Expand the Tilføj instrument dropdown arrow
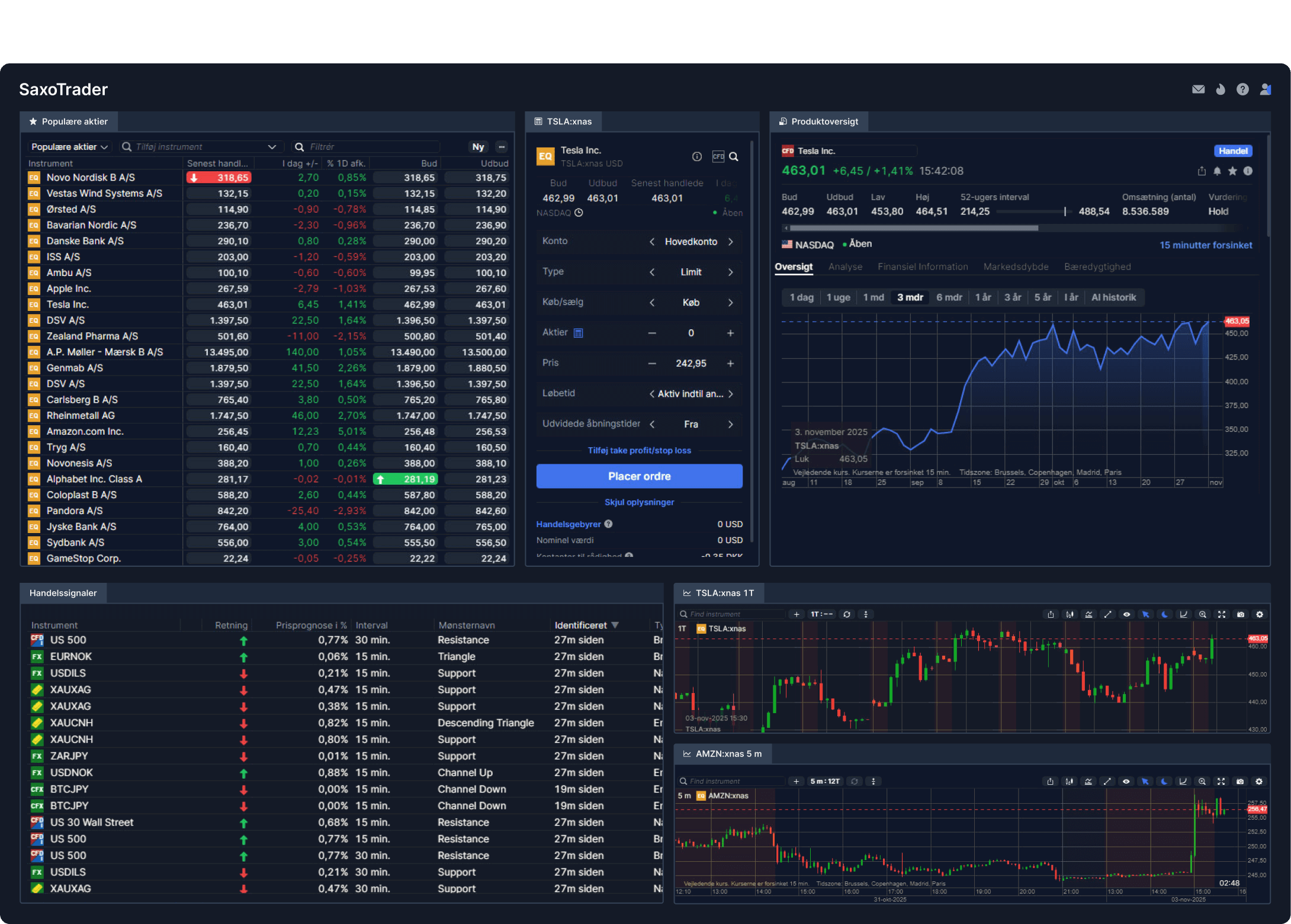Image resolution: width=1291 pixels, height=924 pixels. pyautogui.click(x=272, y=147)
